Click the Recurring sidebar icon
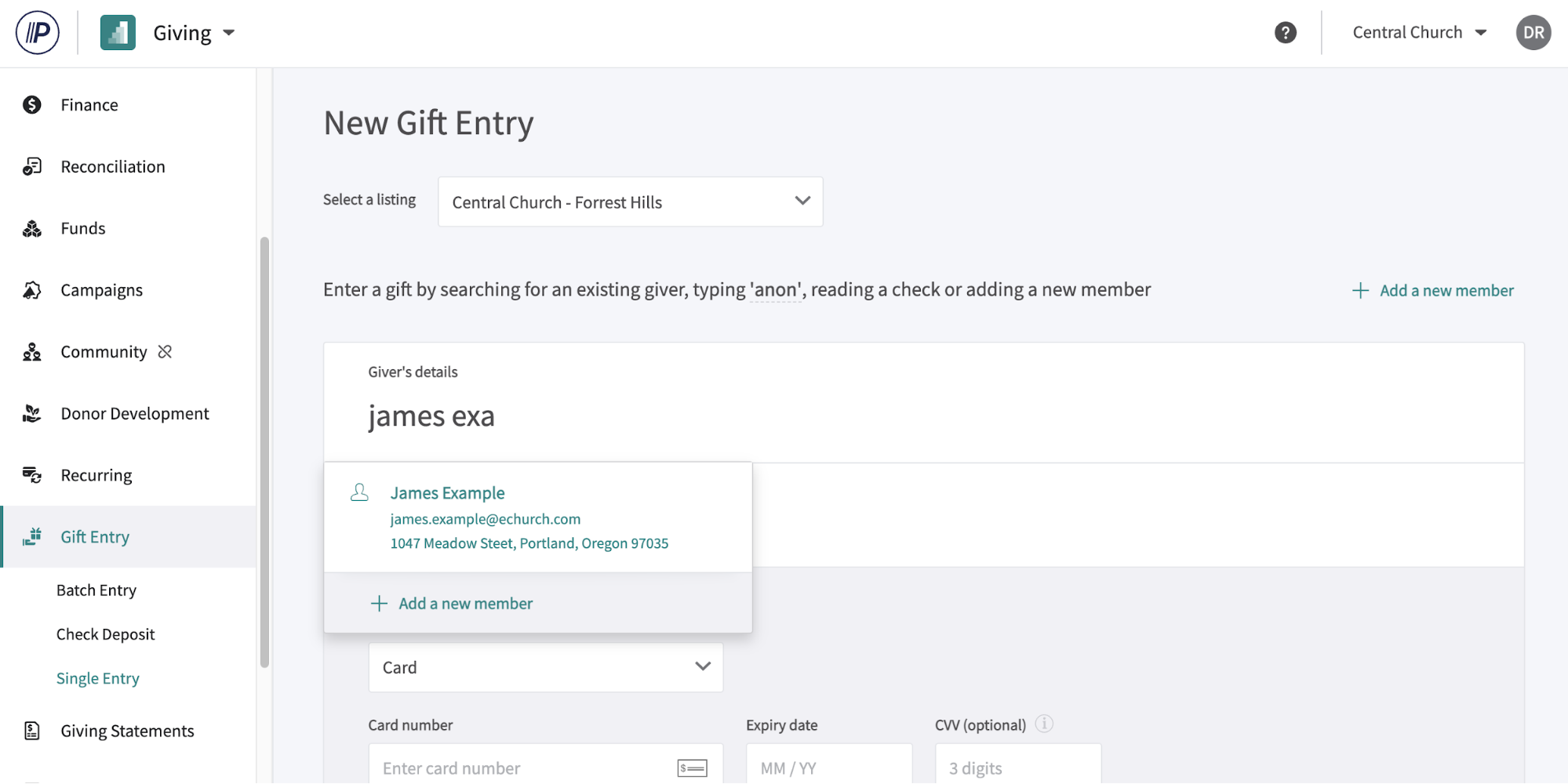 [32, 475]
